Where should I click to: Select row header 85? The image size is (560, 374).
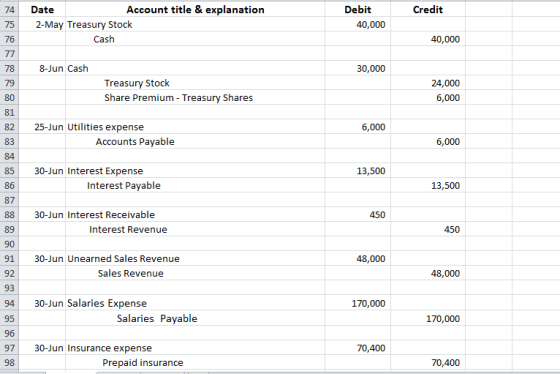tap(9, 171)
